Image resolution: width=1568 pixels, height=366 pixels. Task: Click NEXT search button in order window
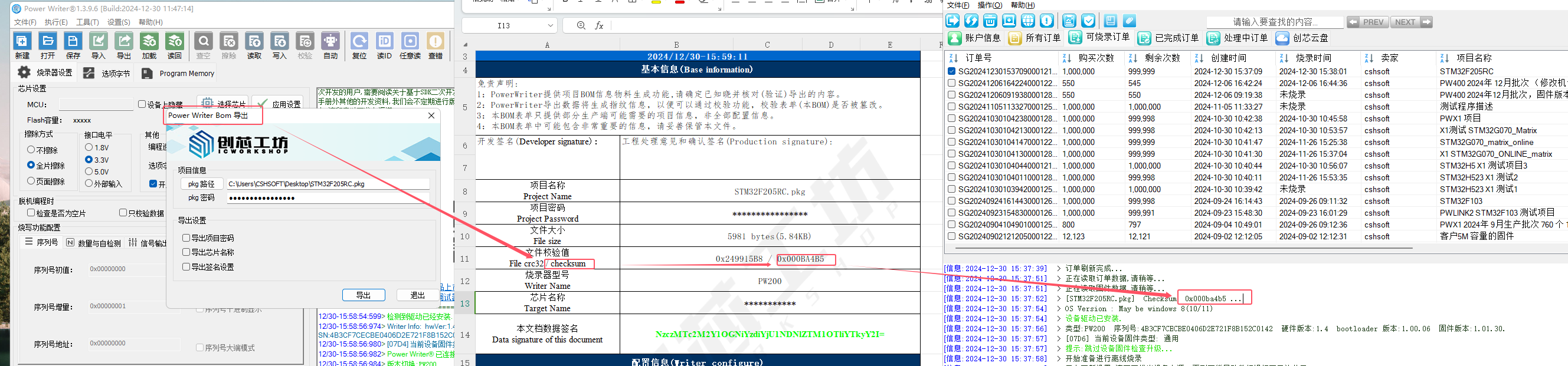pyautogui.click(x=1412, y=22)
